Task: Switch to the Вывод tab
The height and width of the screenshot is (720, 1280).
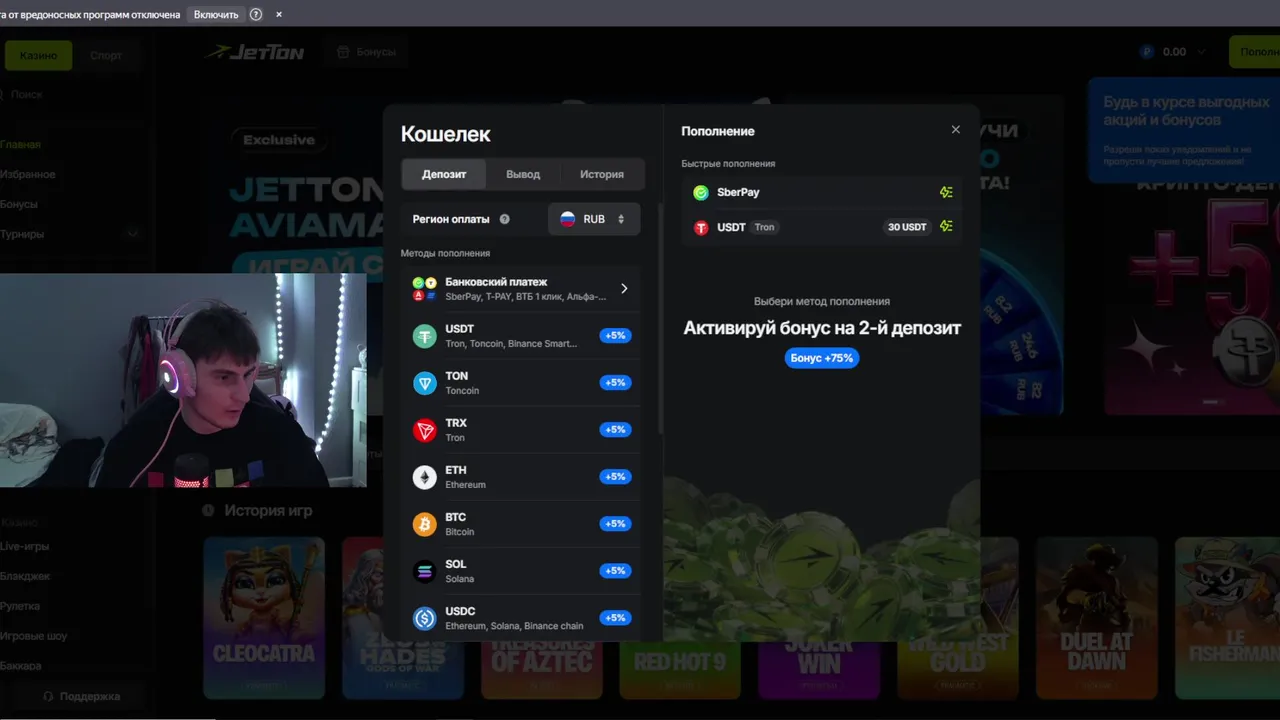Action: click(x=523, y=174)
